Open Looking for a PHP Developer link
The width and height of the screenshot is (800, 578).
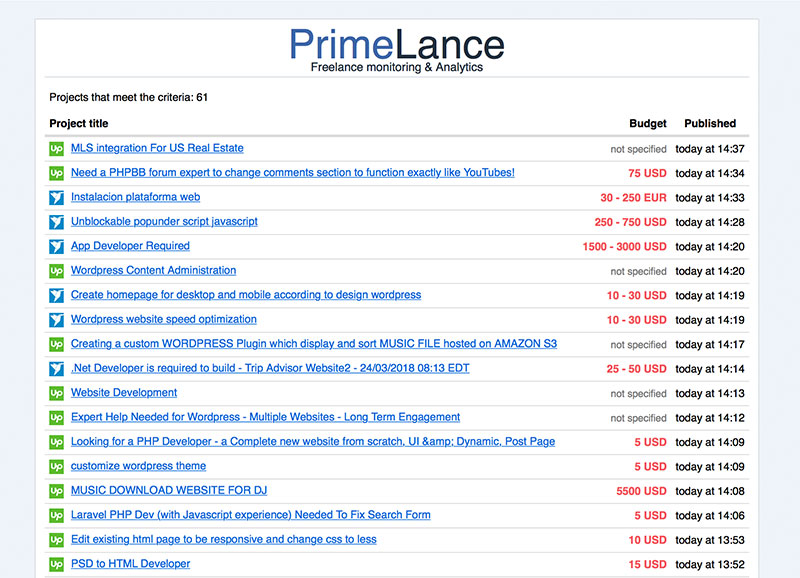pyautogui.click(x=313, y=442)
